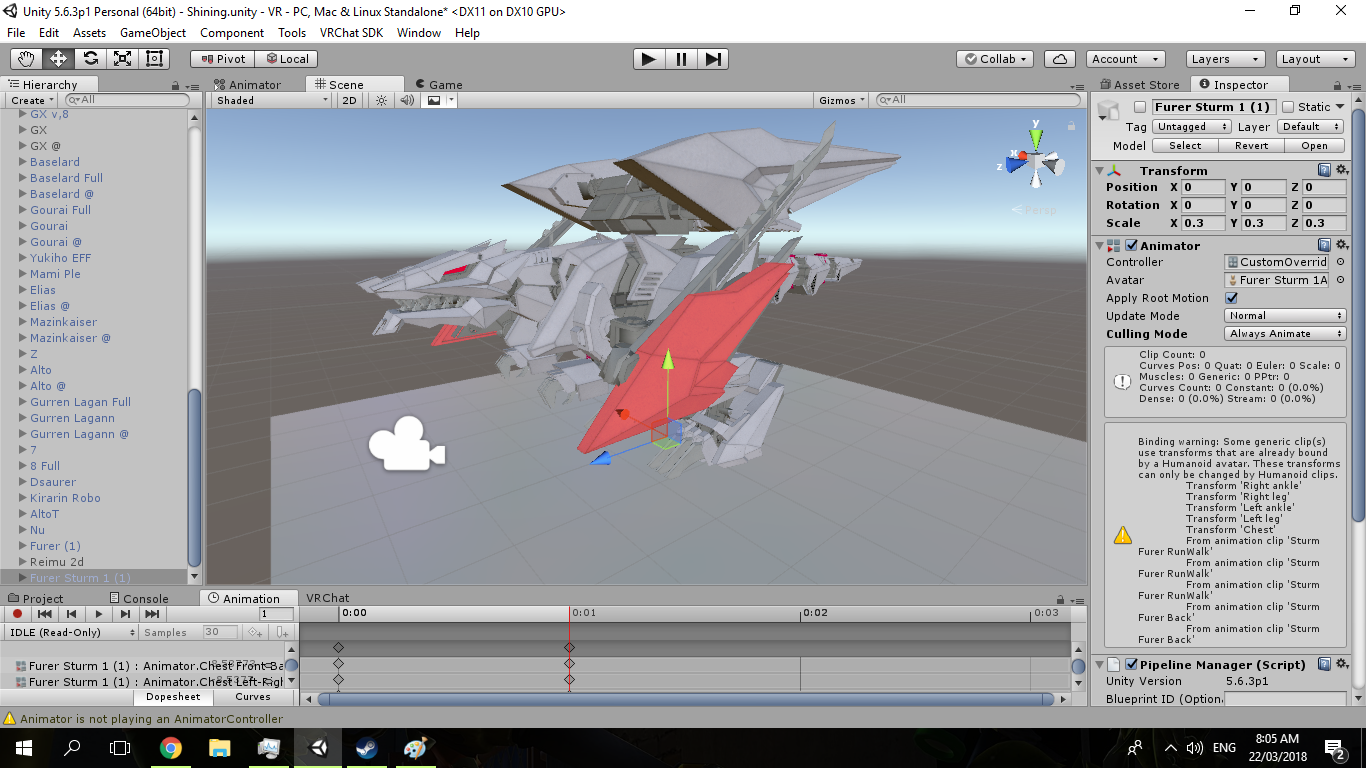This screenshot has height=768, width=1366.
Task: Click the Transform help book icon
Action: [1324, 170]
